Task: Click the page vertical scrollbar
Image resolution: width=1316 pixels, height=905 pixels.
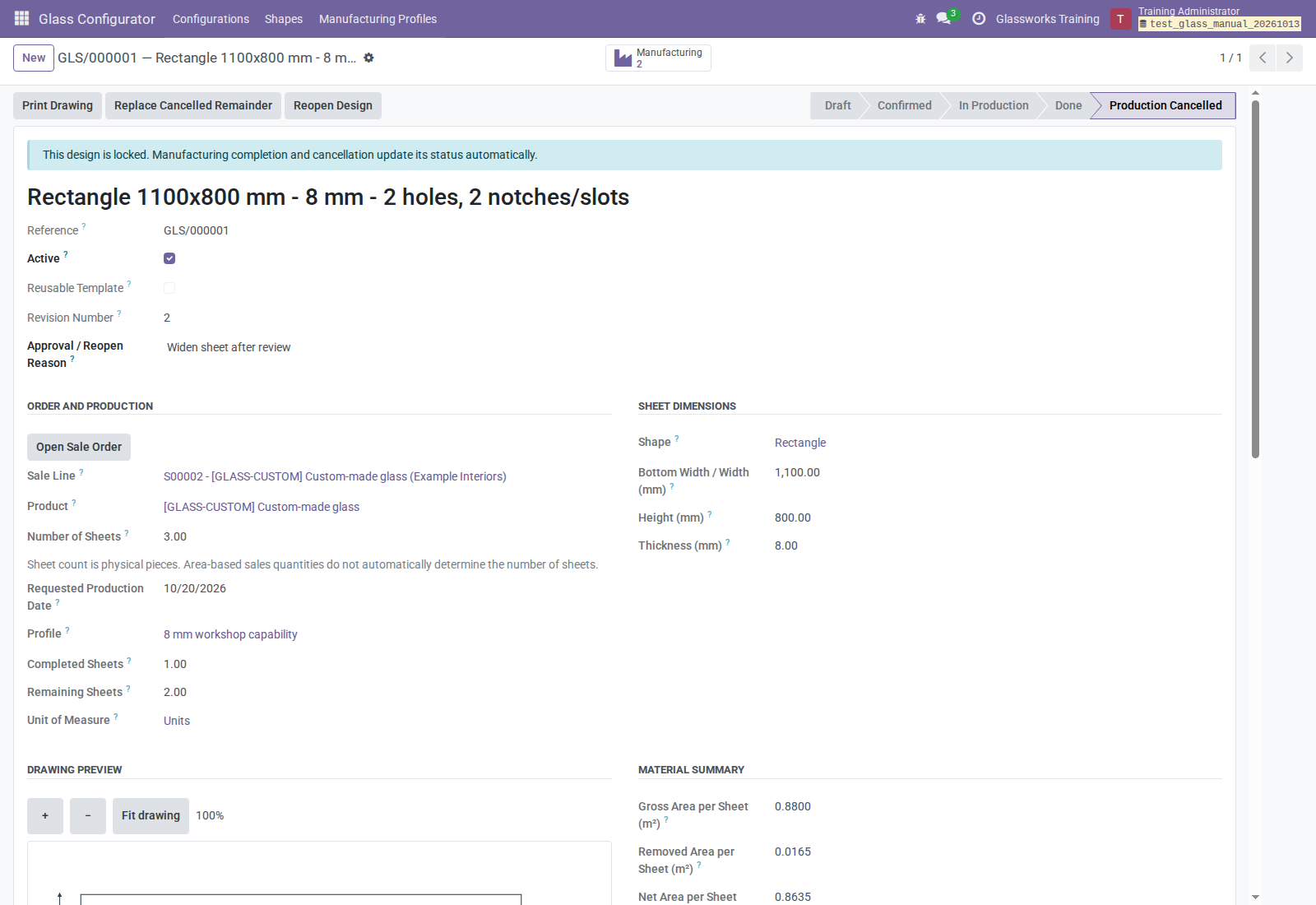Action: (1255, 279)
